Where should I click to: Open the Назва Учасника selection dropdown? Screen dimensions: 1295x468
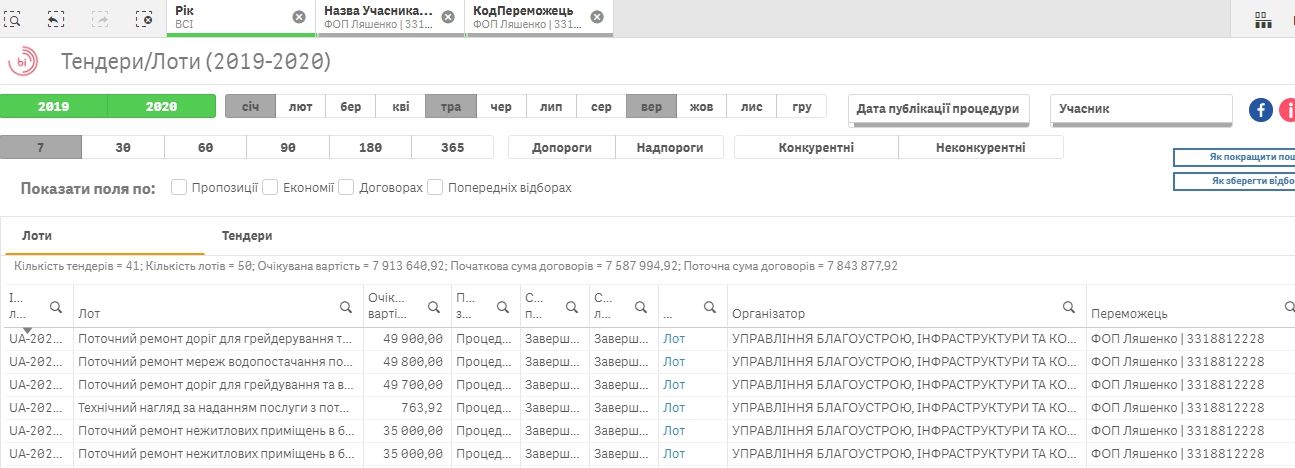point(390,18)
